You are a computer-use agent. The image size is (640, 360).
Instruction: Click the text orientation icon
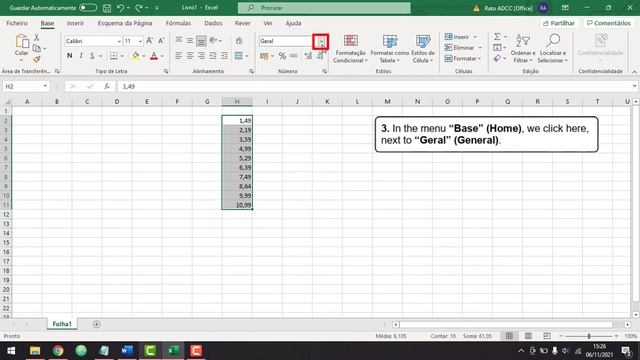click(213, 40)
